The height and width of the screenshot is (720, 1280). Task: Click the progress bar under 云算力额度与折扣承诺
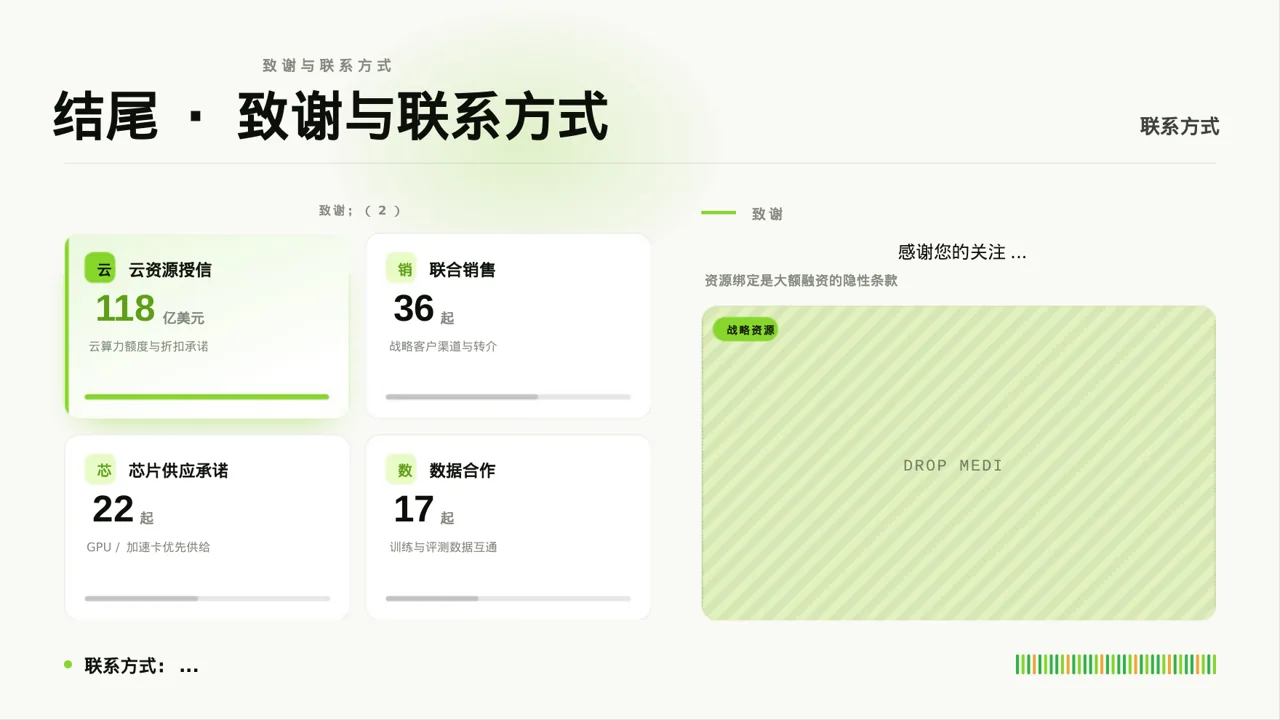tap(207, 397)
